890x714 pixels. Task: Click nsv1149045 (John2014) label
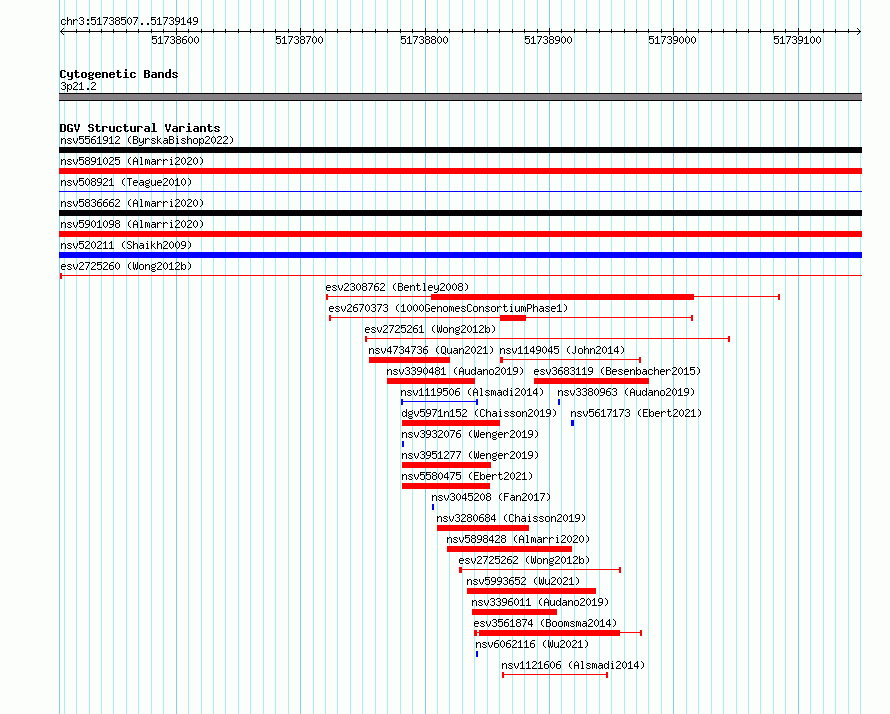pyautogui.click(x=562, y=350)
